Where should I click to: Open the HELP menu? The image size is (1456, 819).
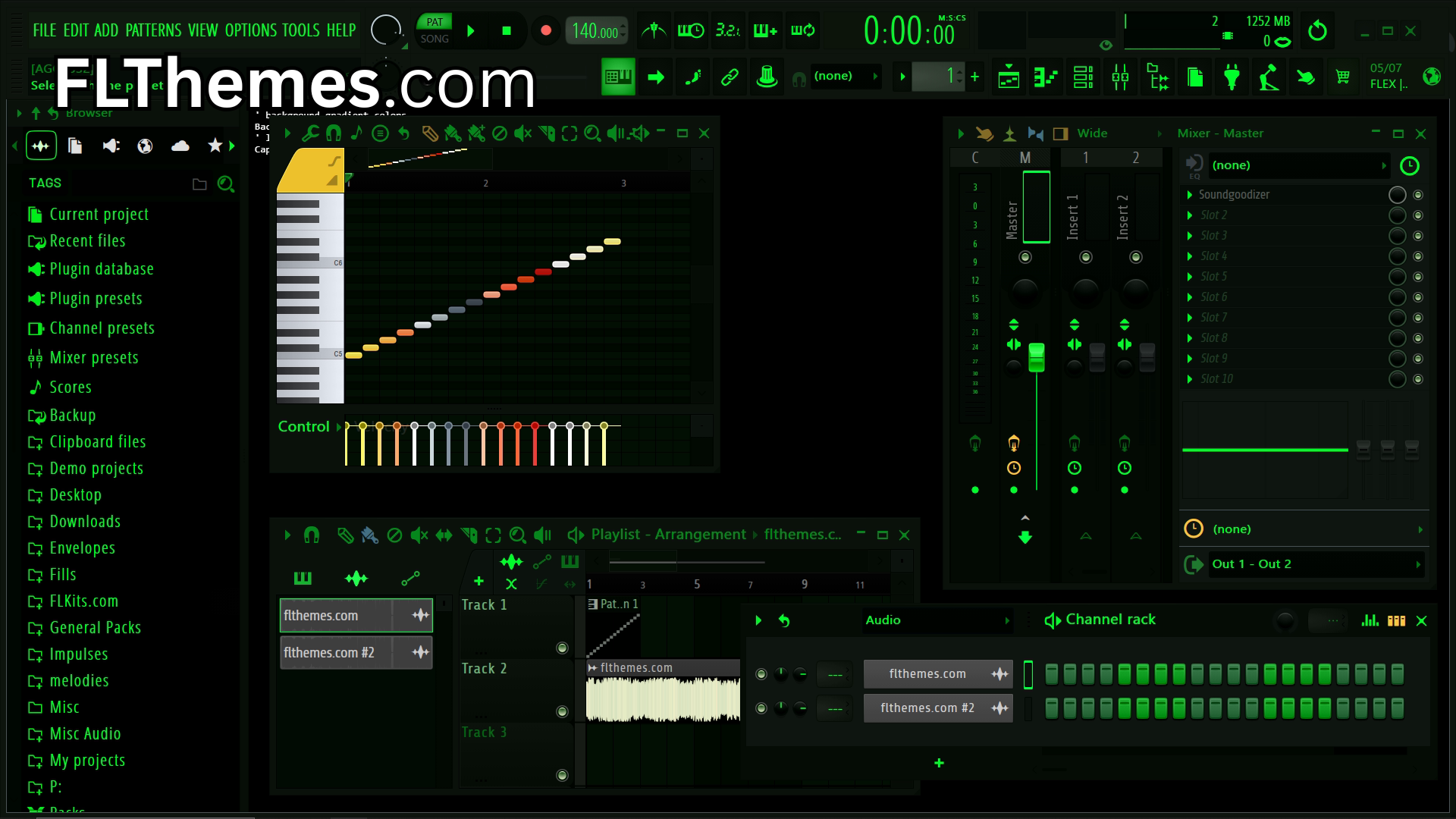341,30
